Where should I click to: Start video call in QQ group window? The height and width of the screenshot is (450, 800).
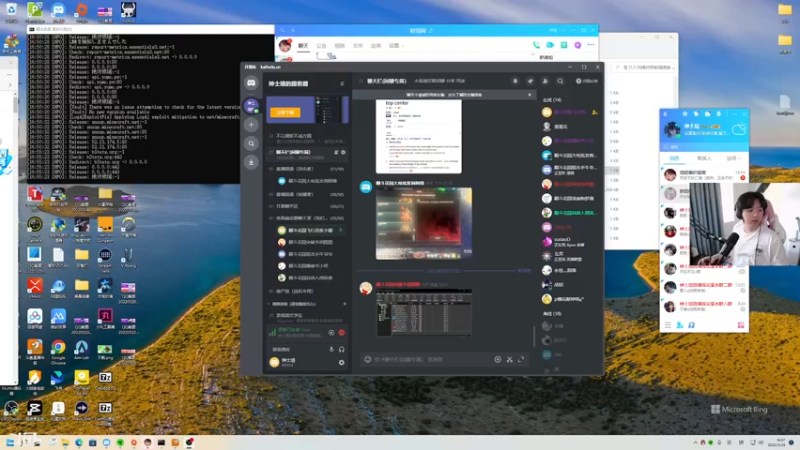coord(550,45)
